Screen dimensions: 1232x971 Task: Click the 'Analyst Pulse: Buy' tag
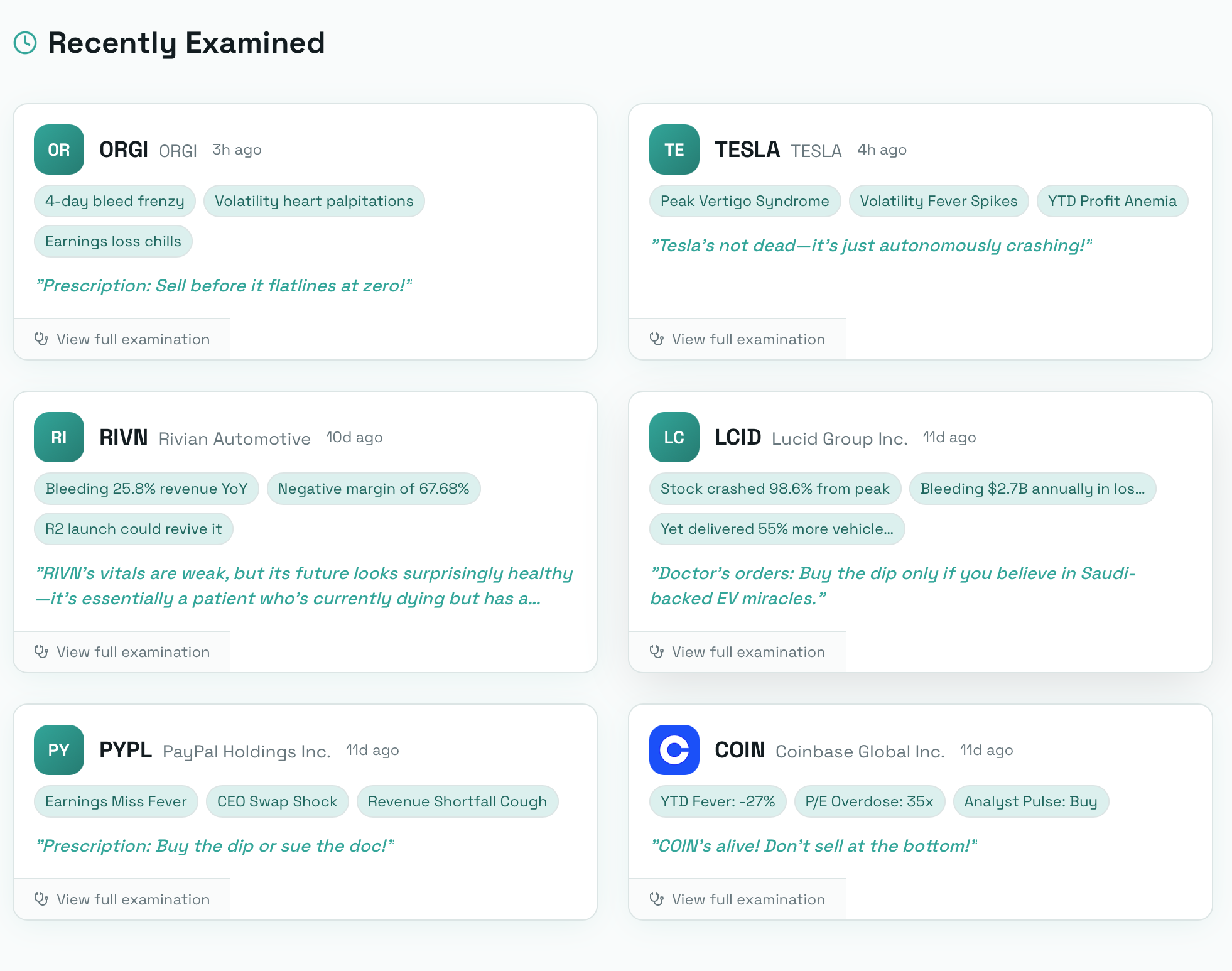pos(1030,801)
